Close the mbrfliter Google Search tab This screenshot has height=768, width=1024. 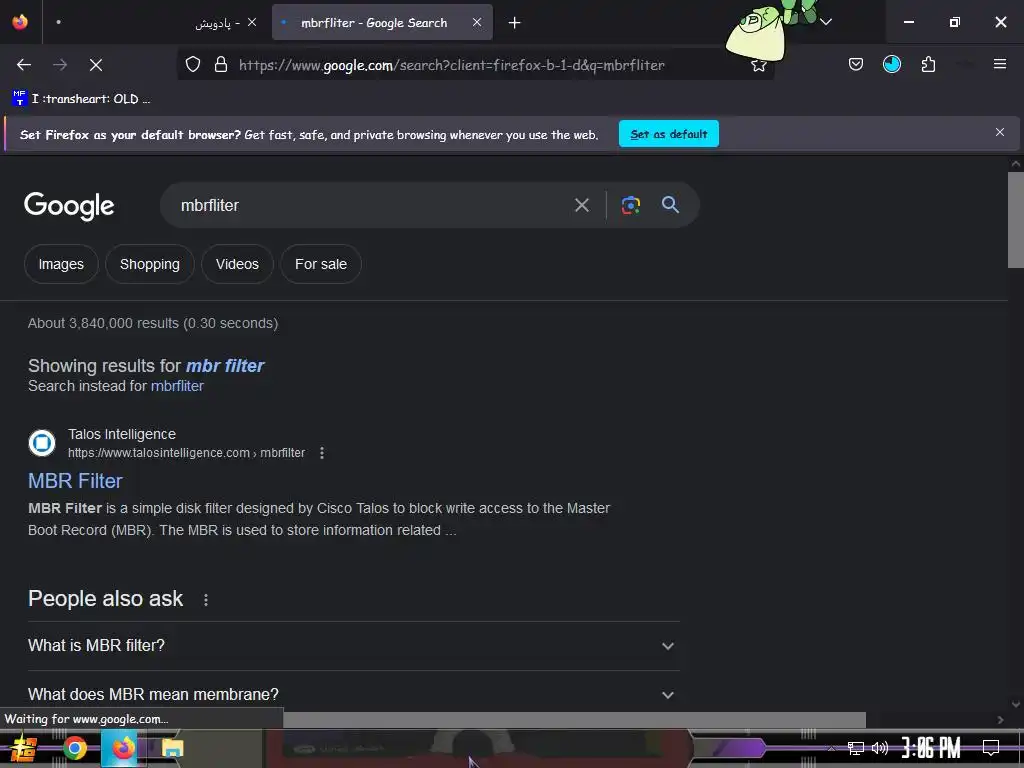pyautogui.click(x=477, y=22)
